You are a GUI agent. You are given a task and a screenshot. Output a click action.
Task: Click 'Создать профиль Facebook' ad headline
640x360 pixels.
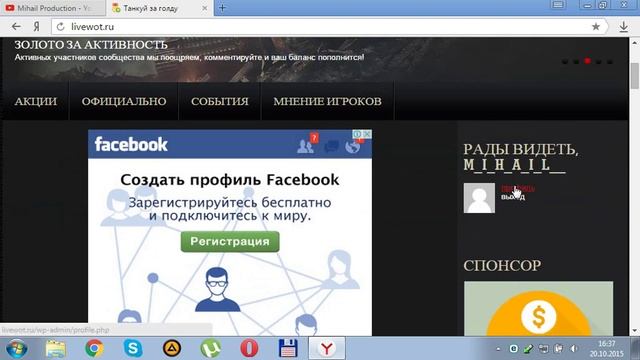(230, 180)
